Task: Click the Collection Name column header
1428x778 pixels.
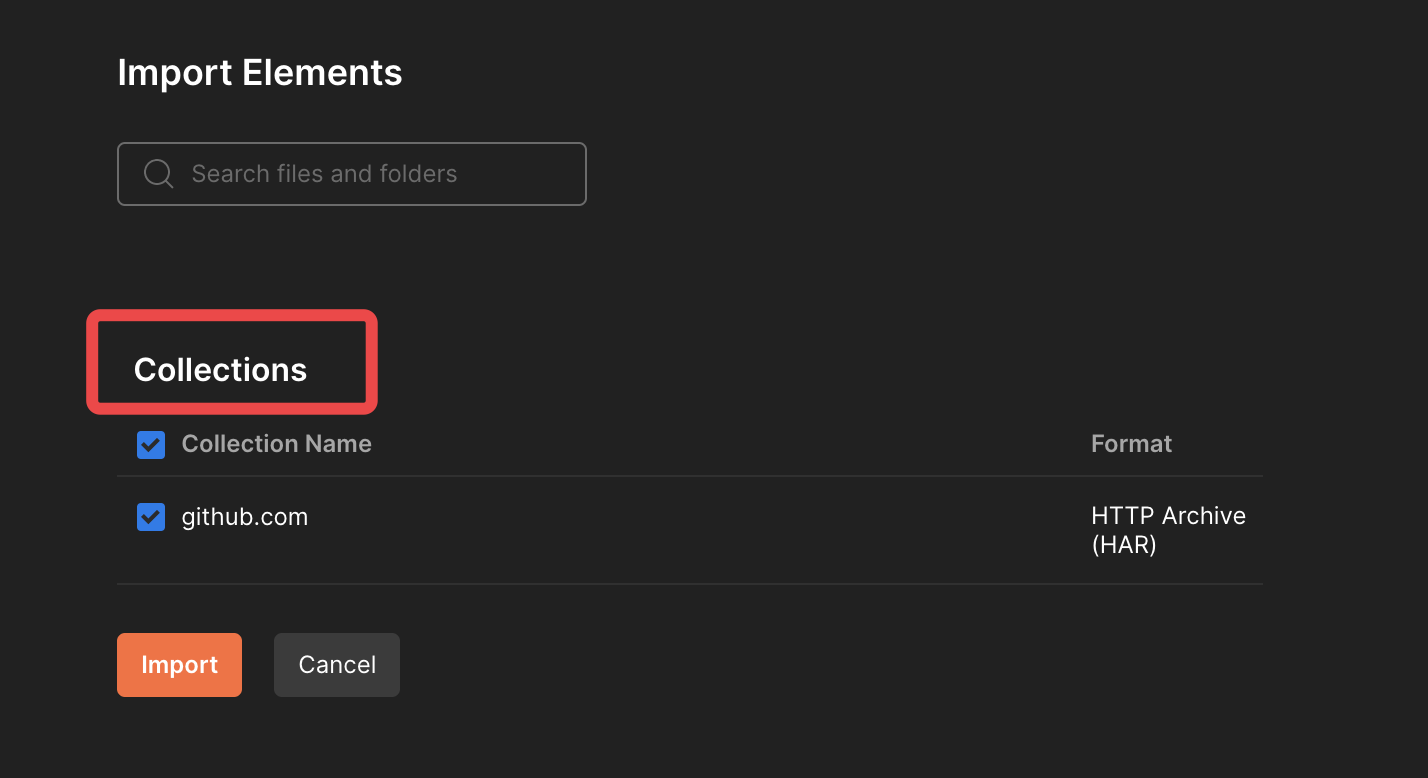Action: pos(277,444)
